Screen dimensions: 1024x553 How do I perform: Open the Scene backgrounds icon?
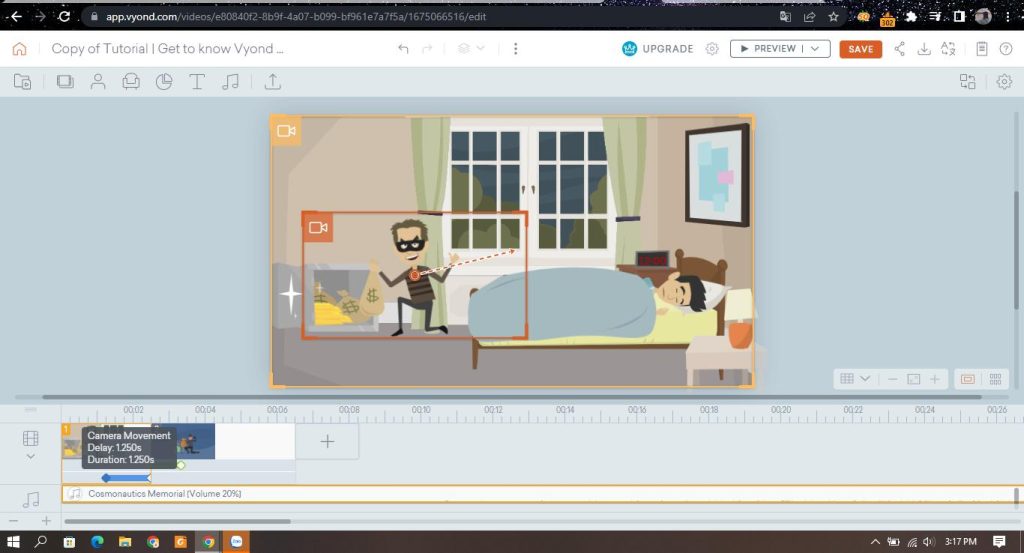click(65, 82)
